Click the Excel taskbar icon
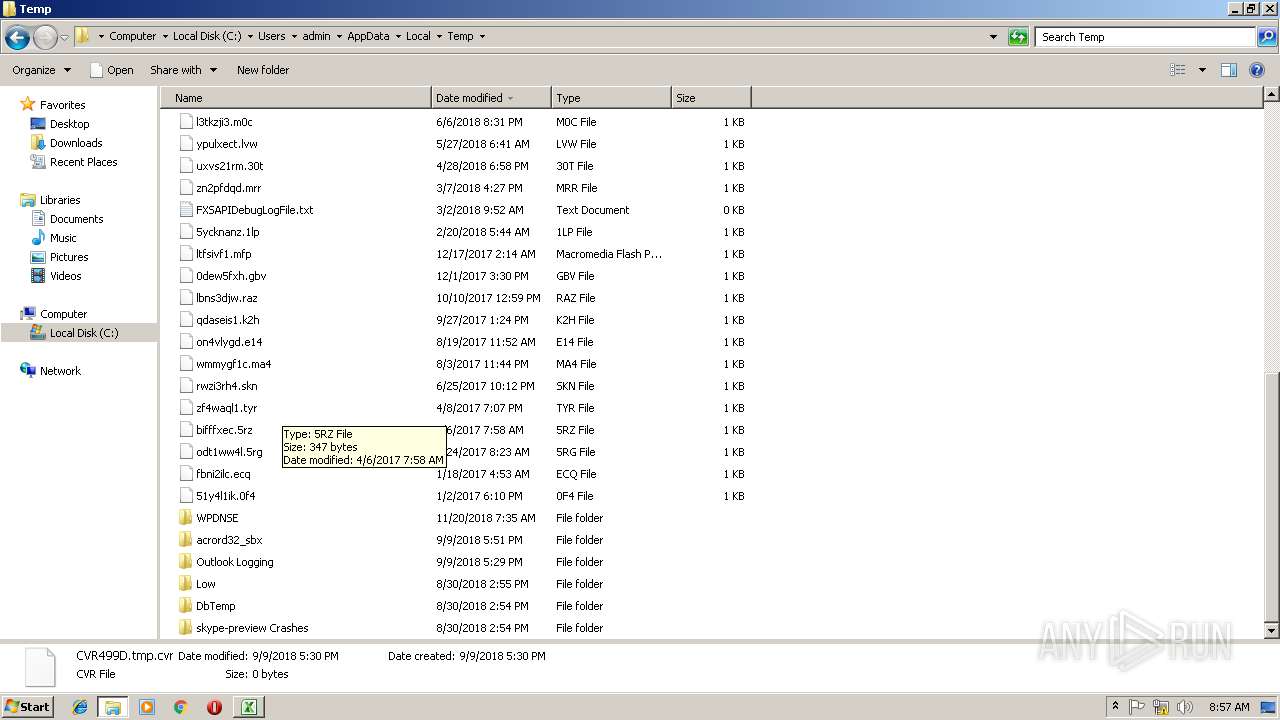1280x720 pixels. 248,707
